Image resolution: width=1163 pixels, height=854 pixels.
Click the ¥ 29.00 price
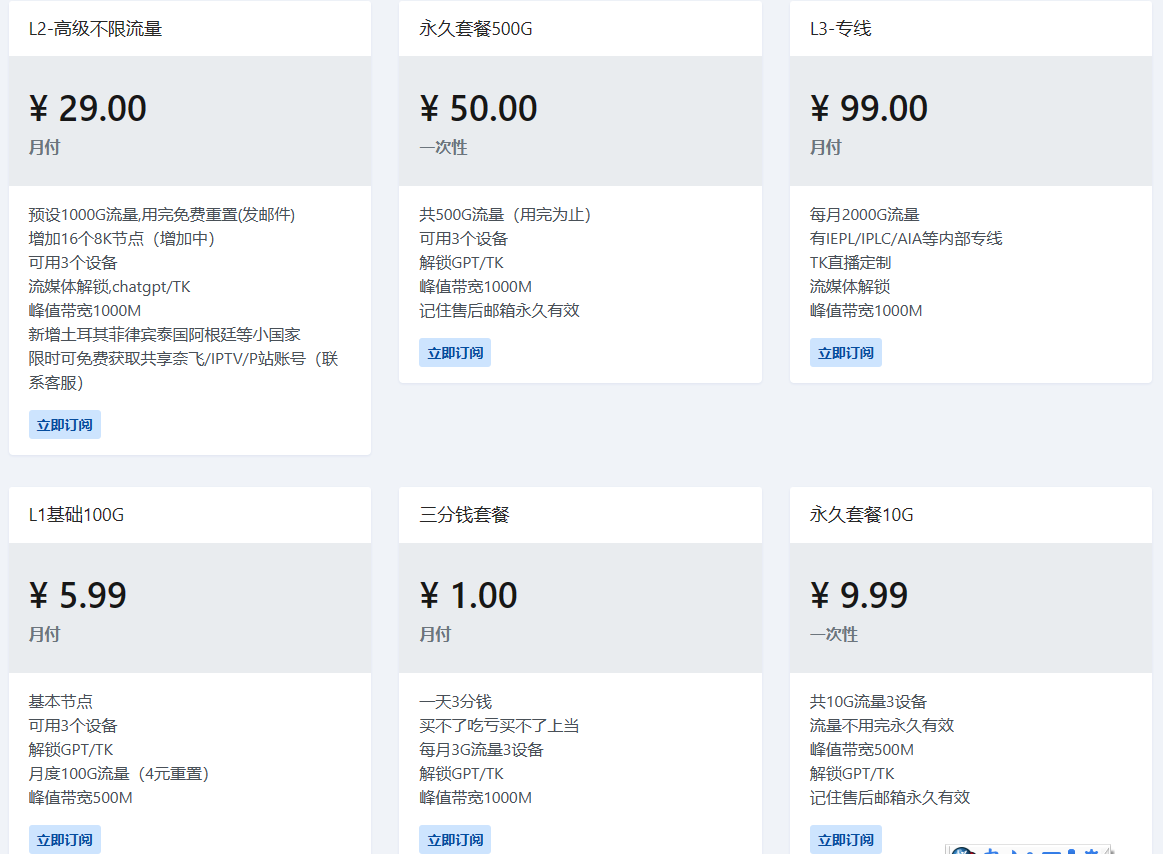(x=88, y=108)
